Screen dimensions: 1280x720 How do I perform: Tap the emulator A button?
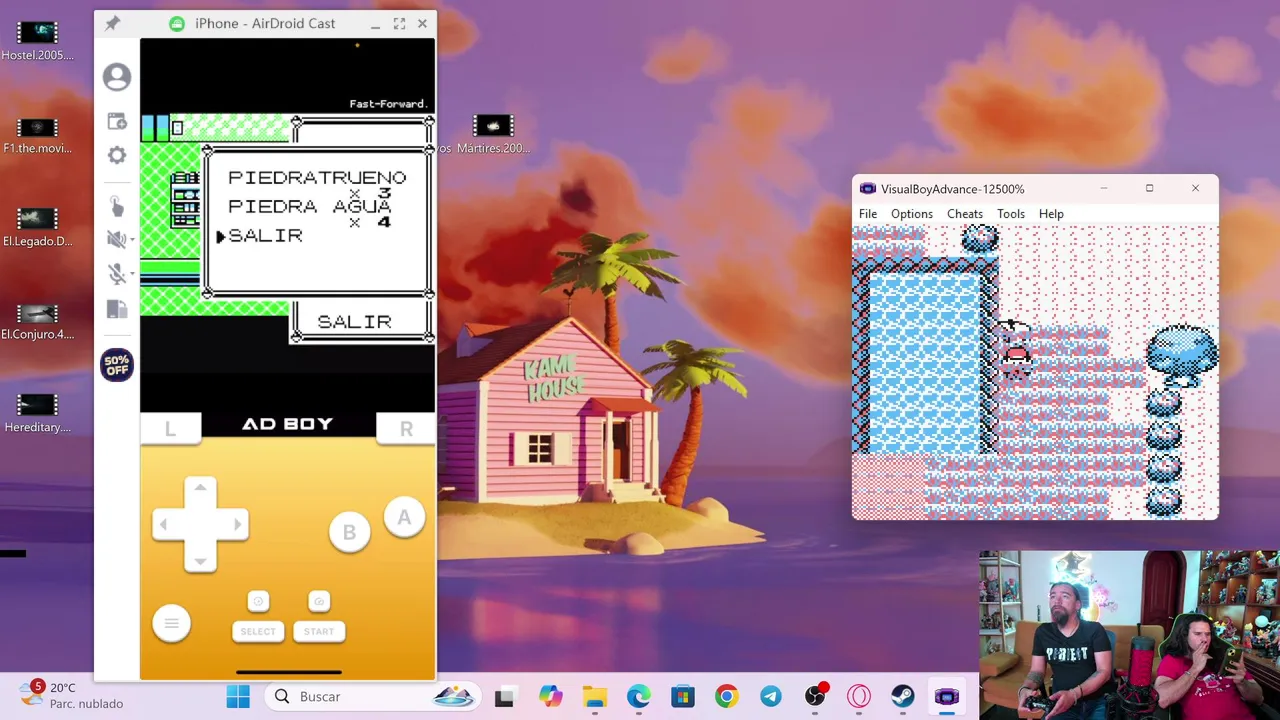(404, 518)
